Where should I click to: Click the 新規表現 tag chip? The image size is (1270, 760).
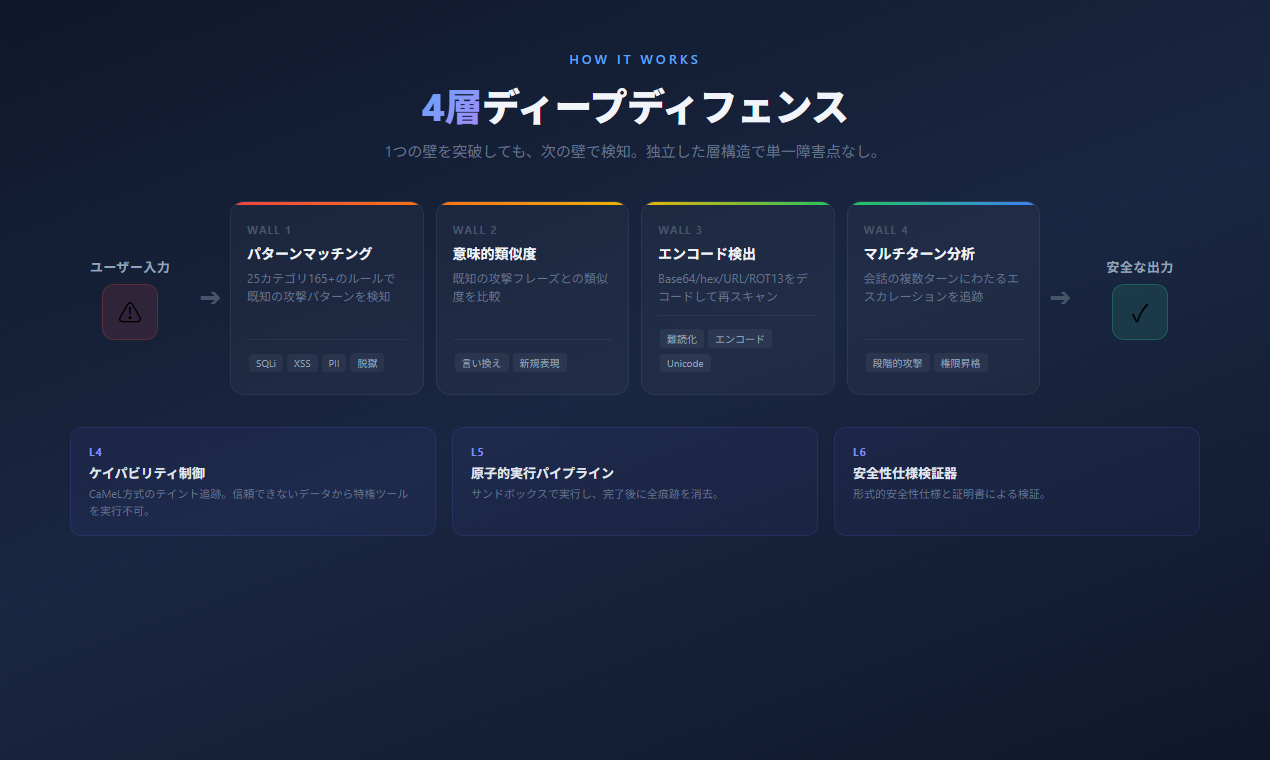pyautogui.click(x=540, y=363)
